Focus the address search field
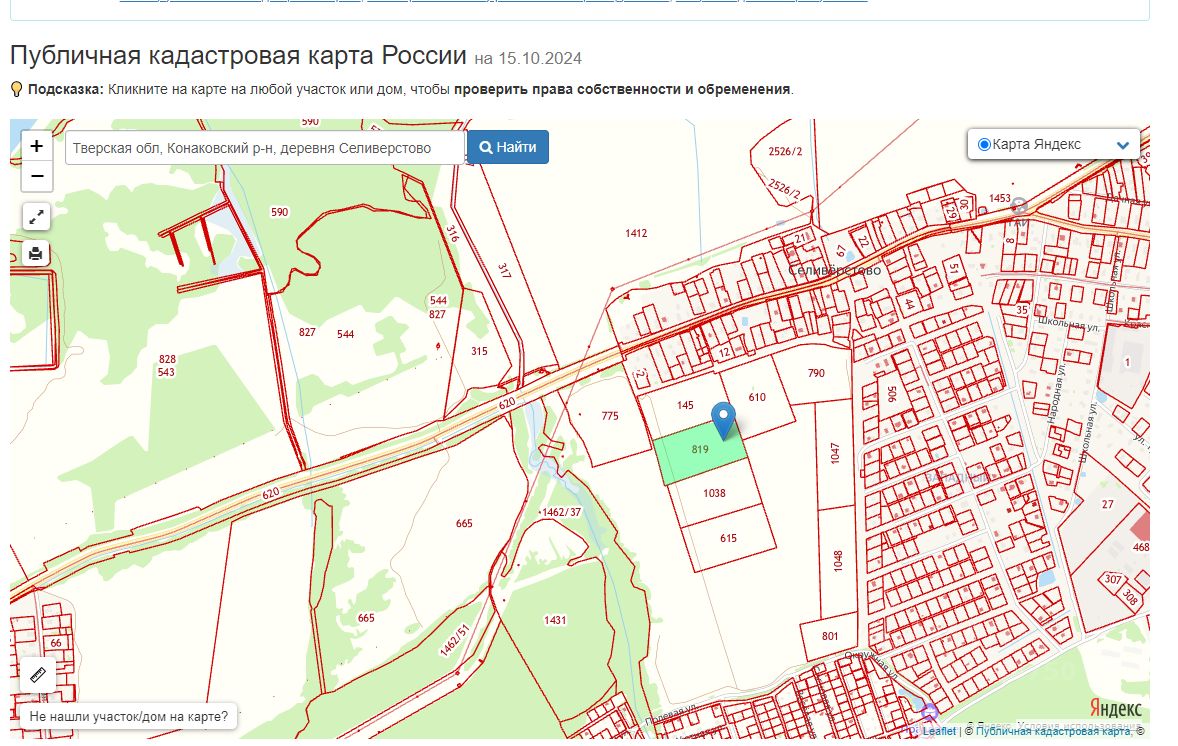1178x746 pixels. (x=264, y=148)
